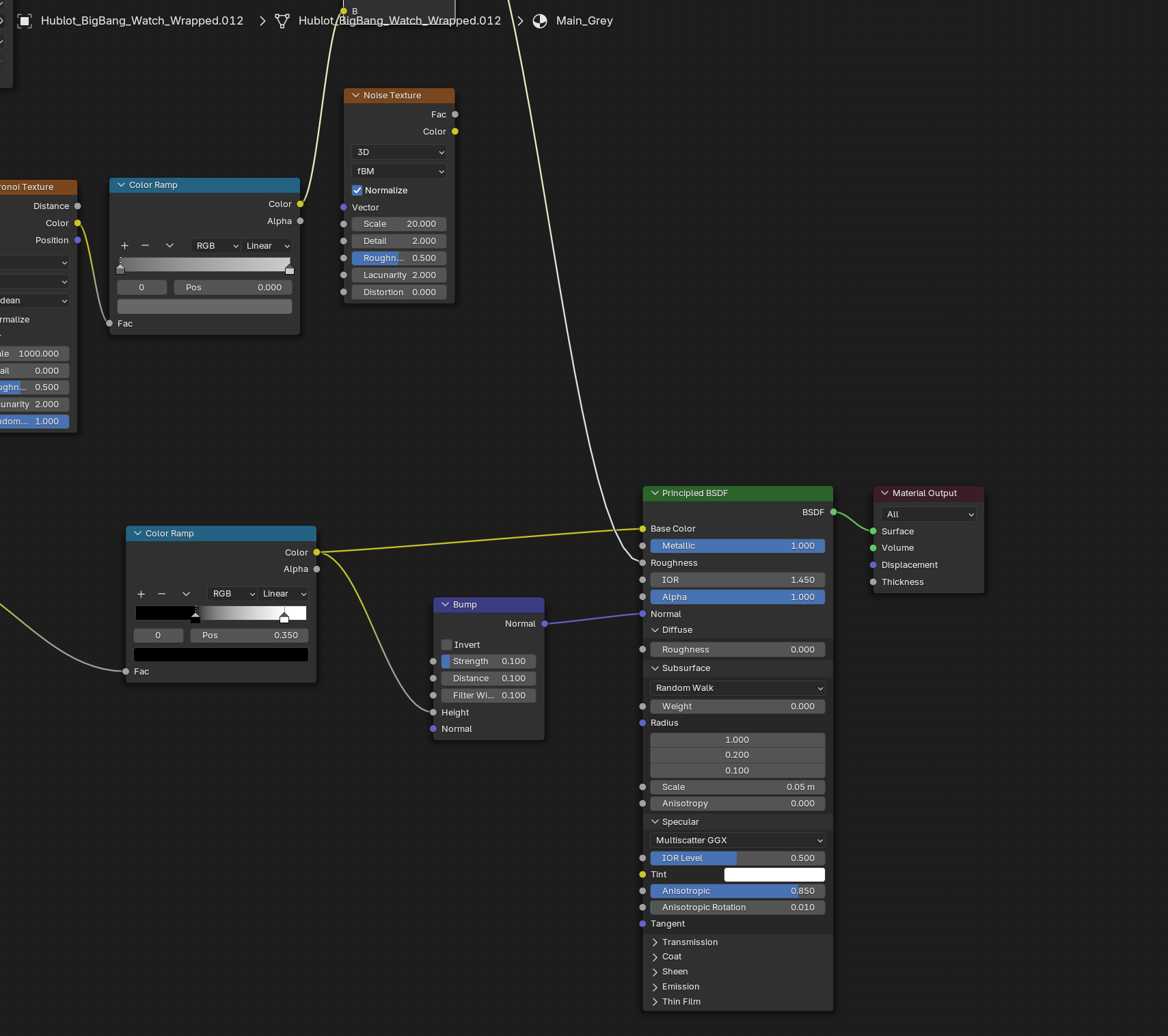
Task: Collapse the Subsurface panel
Action: tap(655, 668)
